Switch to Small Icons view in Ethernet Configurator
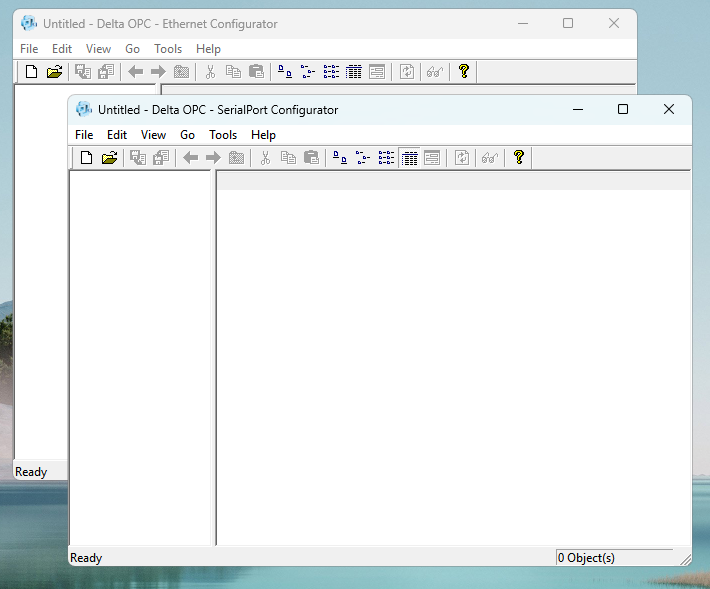 point(308,72)
